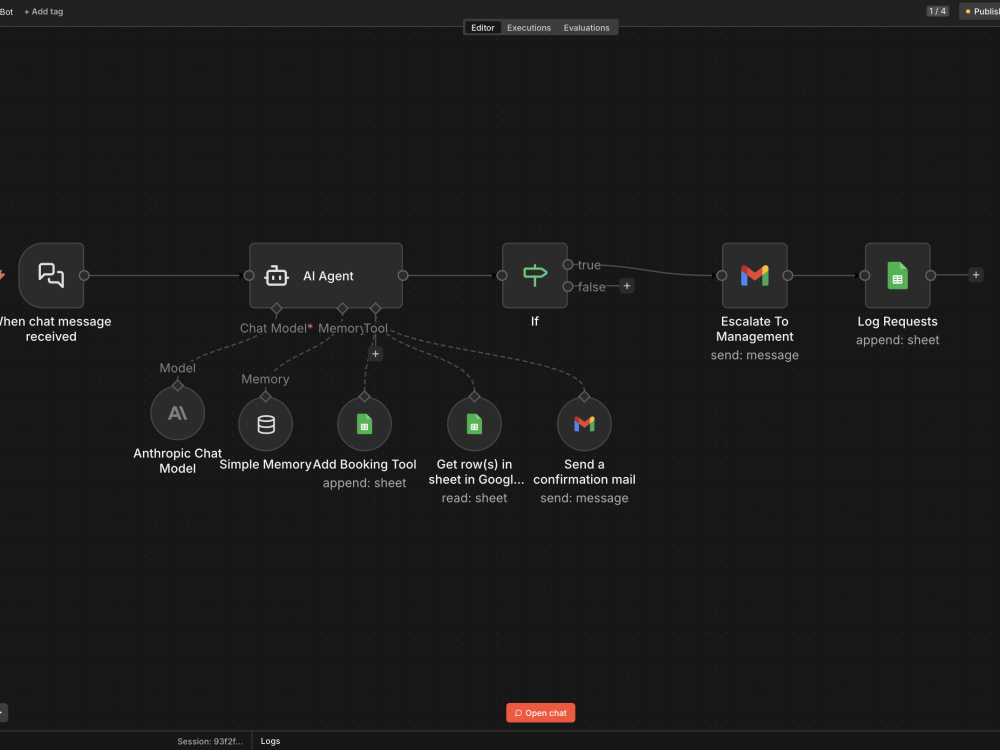1000x750 pixels.
Task: Click the Log Requests label
Action: pyautogui.click(x=897, y=321)
